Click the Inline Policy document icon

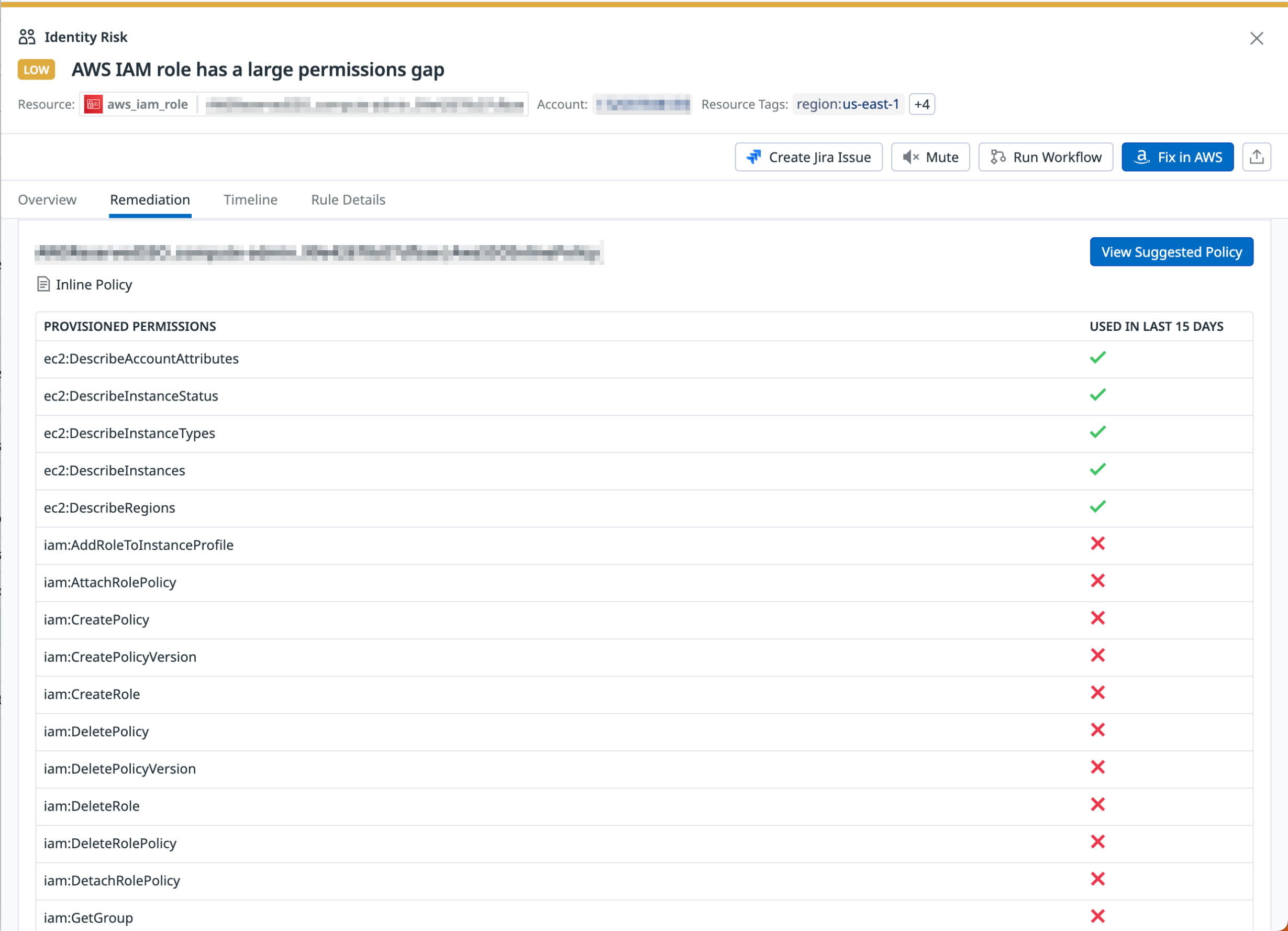[x=44, y=284]
